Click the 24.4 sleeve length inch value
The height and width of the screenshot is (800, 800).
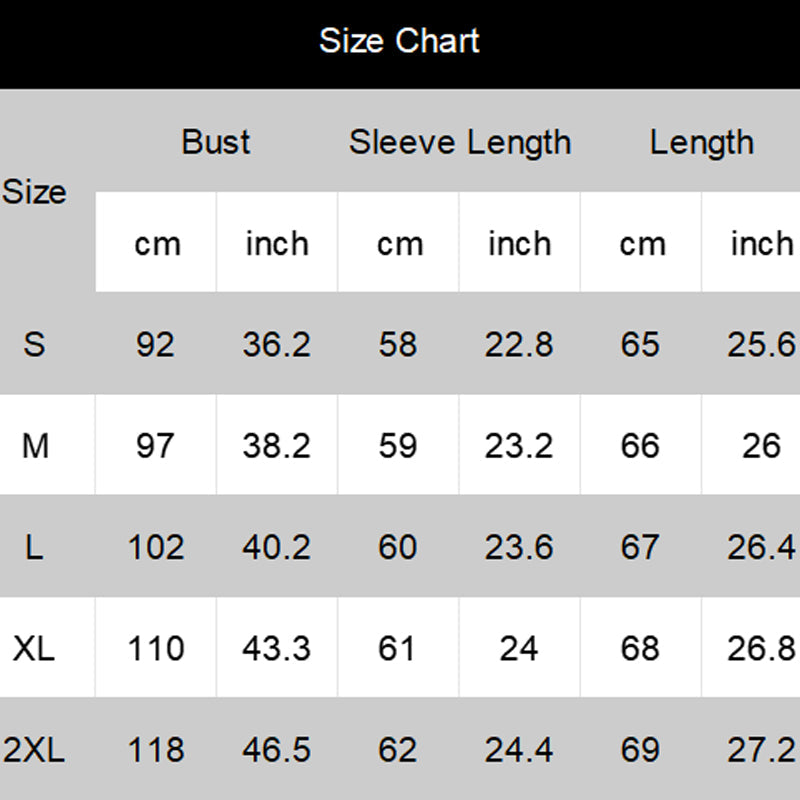click(x=518, y=749)
